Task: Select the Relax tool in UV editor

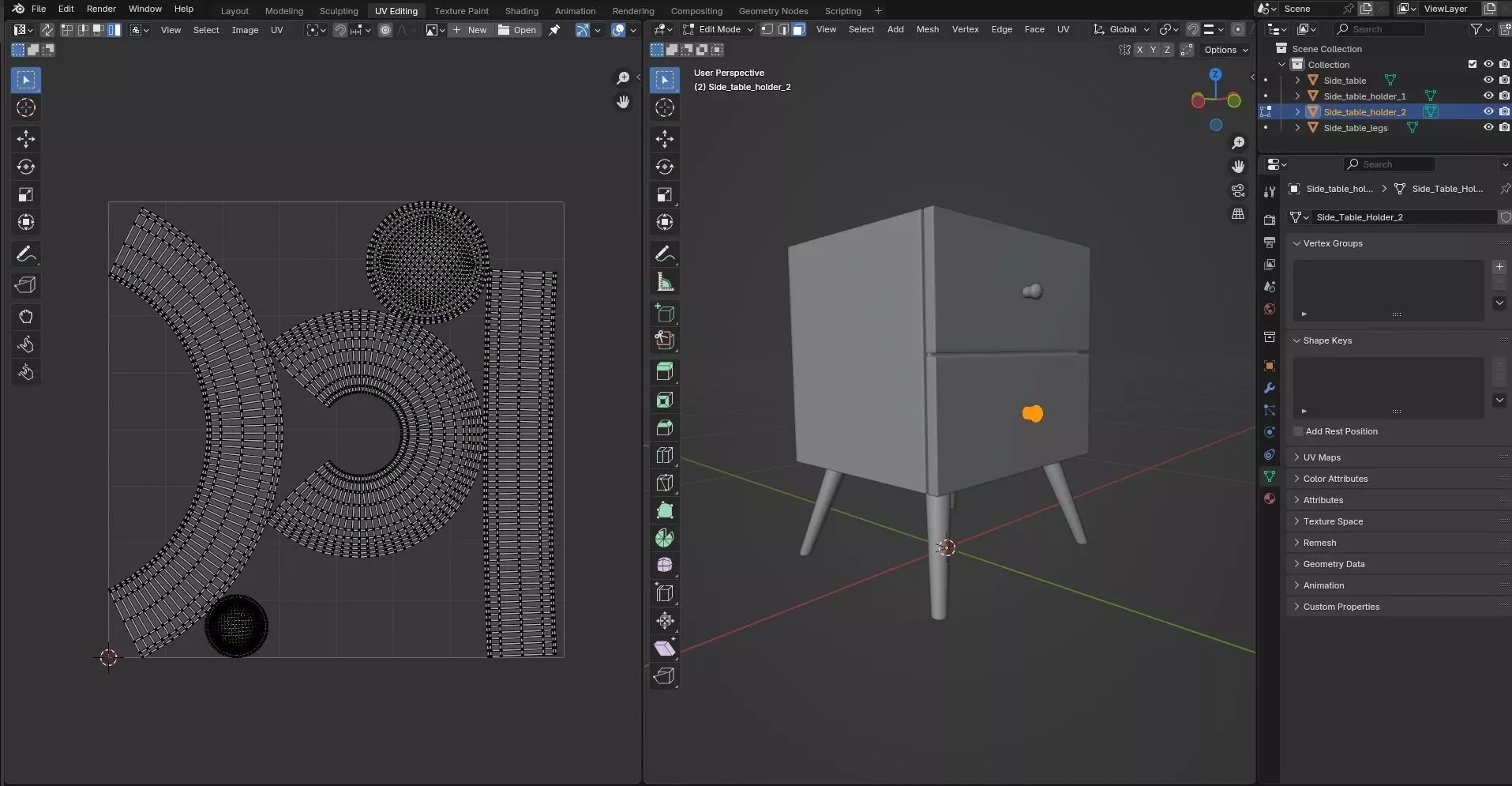Action: tap(26, 344)
